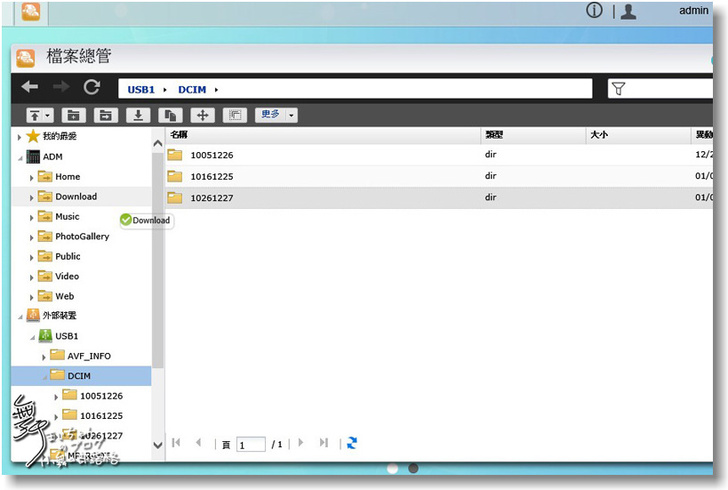Click the upload toolbar button

tap(35, 115)
